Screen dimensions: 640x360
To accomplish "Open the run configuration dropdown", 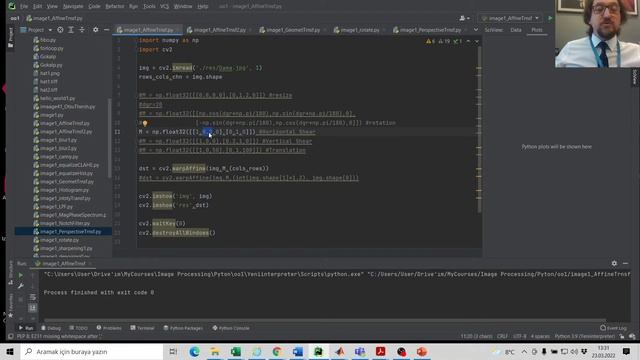I will click(511, 18).
